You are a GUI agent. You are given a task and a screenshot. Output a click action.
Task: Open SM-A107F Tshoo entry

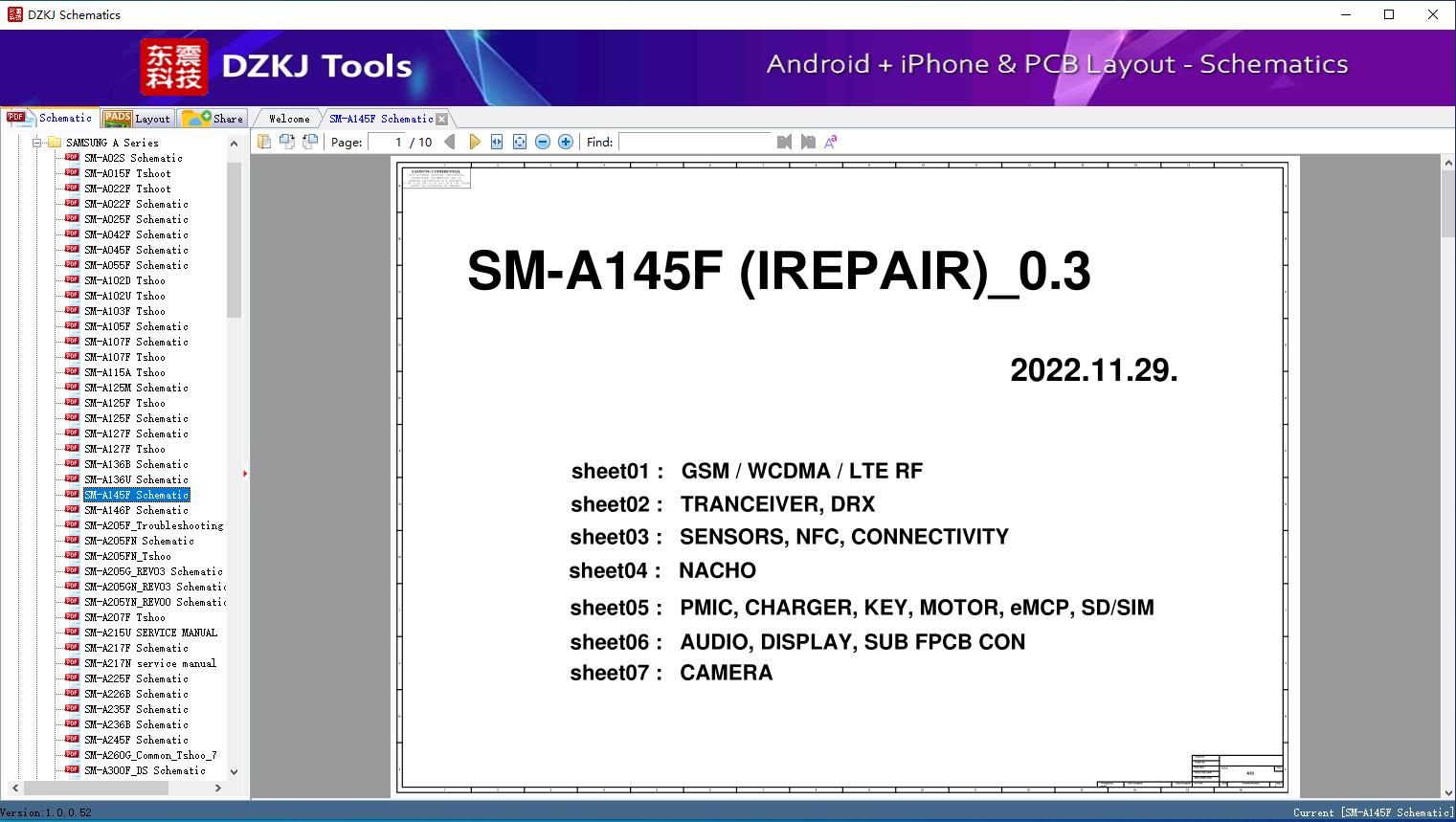point(124,357)
